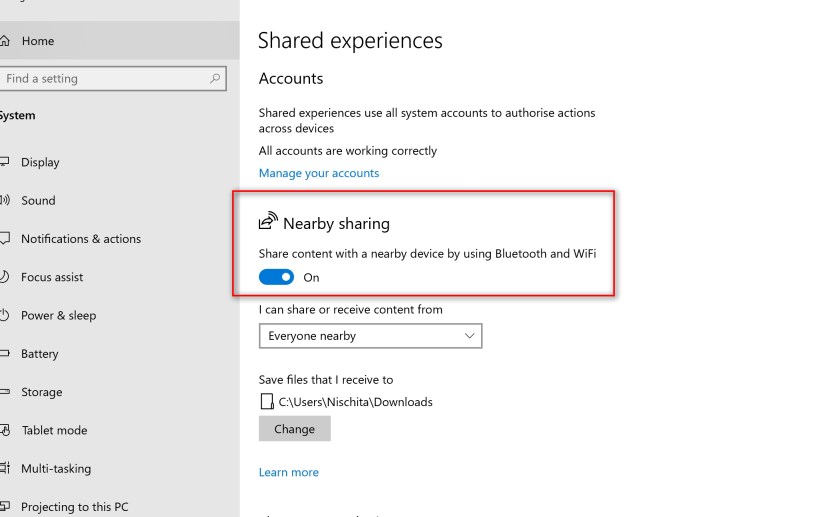Click the folder icon beside Downloads path
Screen dimensions: 831x517
point(267,402)
